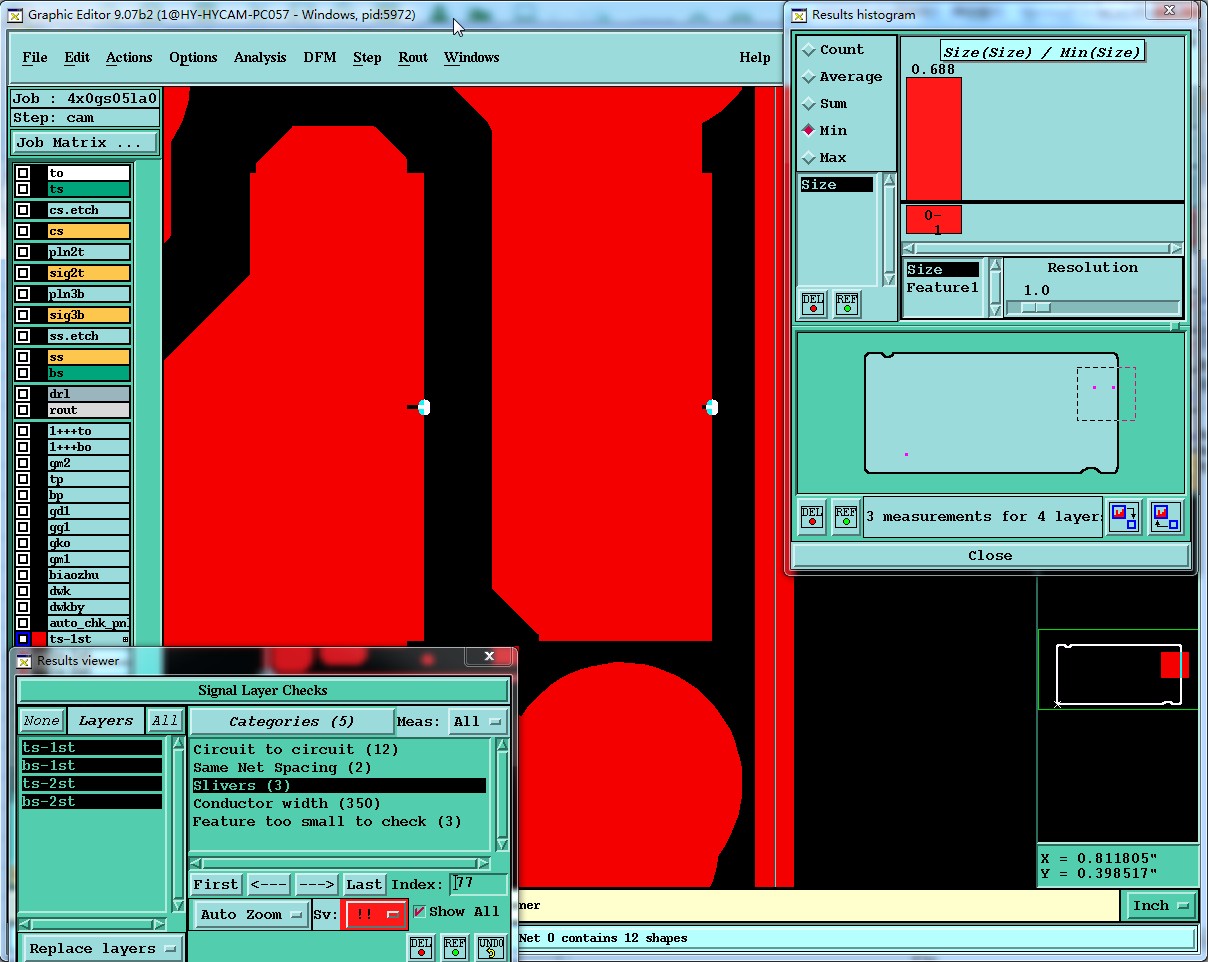
Task: Toggle display box of layer drl
Action: pos(23,394)
